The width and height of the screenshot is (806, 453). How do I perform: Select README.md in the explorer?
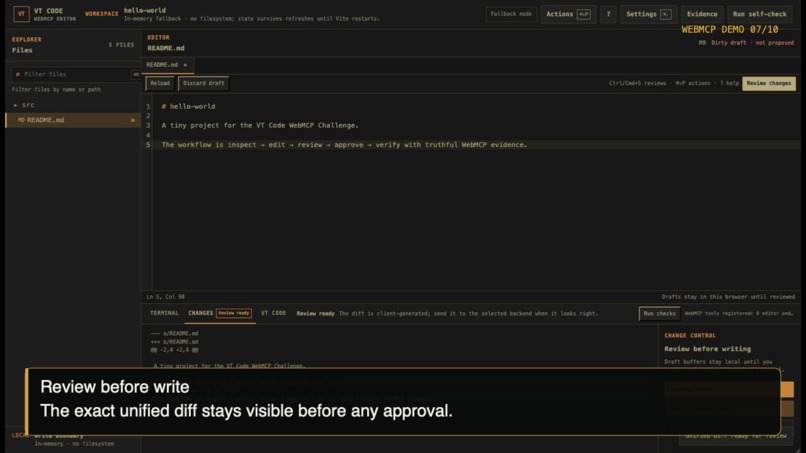point(74,120)
